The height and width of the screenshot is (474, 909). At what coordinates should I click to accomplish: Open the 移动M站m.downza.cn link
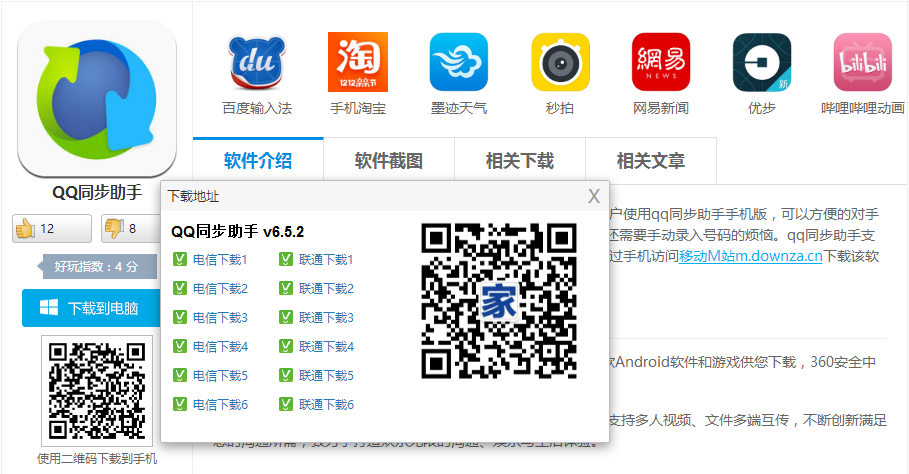point(751,256)
